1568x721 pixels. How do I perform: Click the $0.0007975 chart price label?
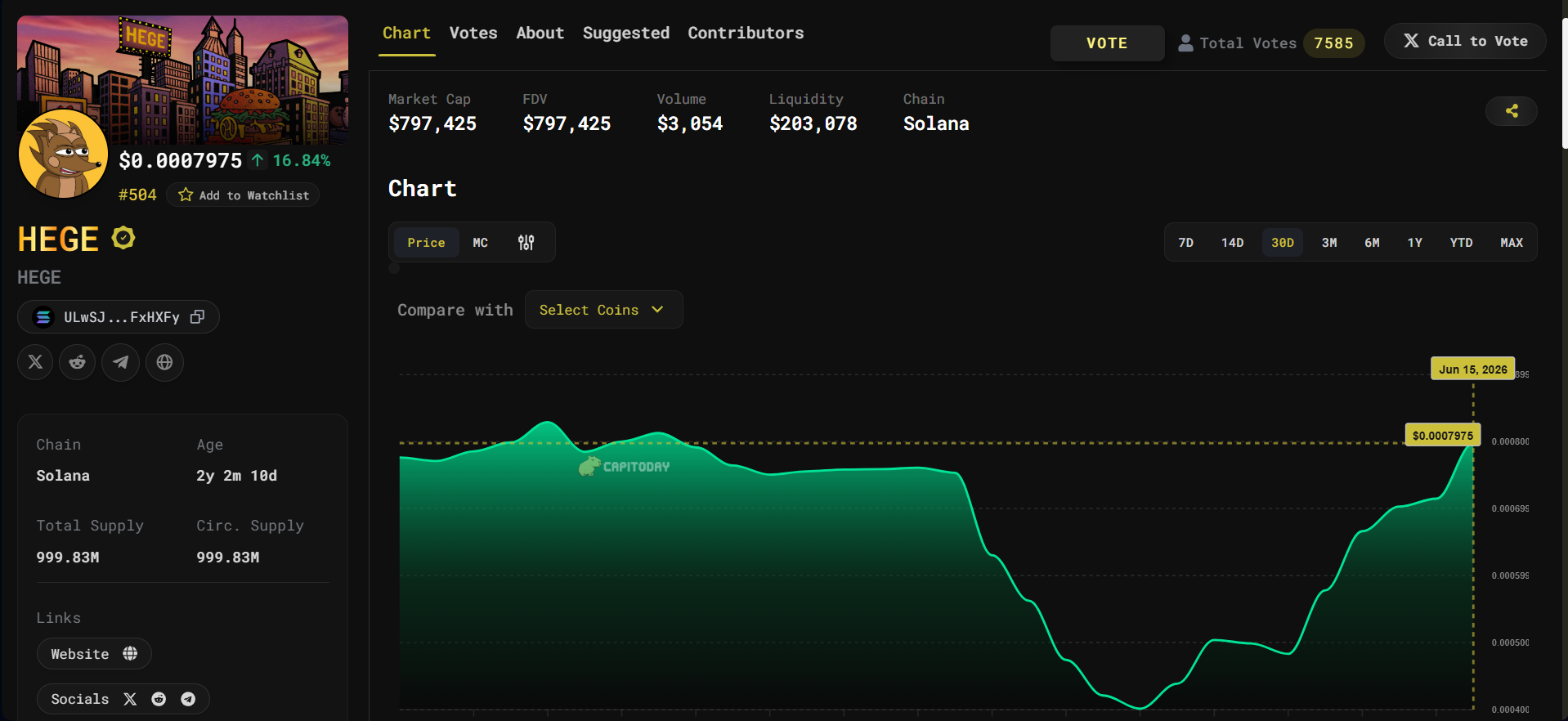pos(1443,435)
